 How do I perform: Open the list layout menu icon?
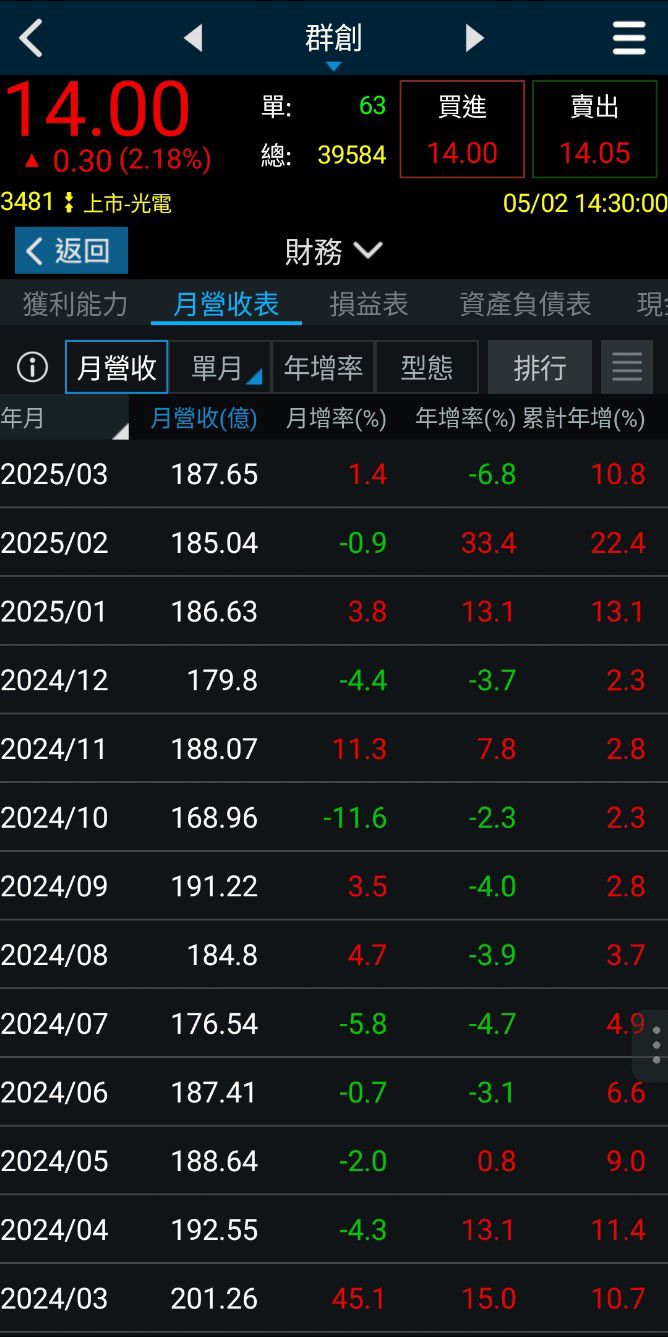tap(627, 367)
